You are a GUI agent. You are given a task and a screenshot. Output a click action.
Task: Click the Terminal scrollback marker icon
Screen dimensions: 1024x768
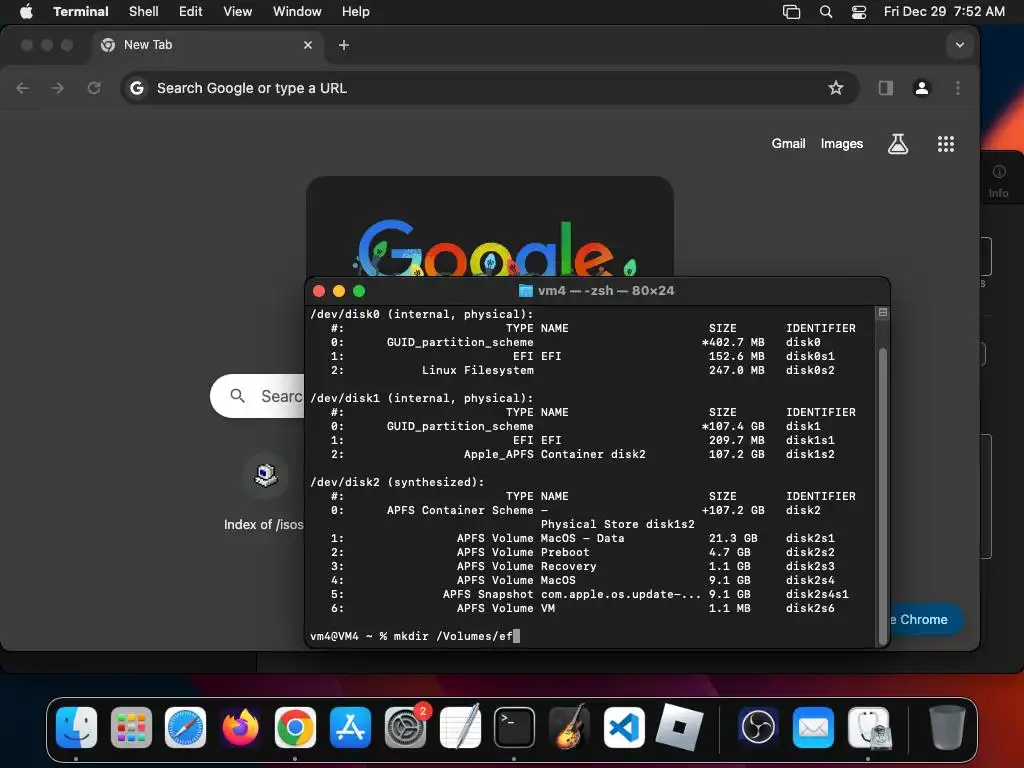pos(882,313)
